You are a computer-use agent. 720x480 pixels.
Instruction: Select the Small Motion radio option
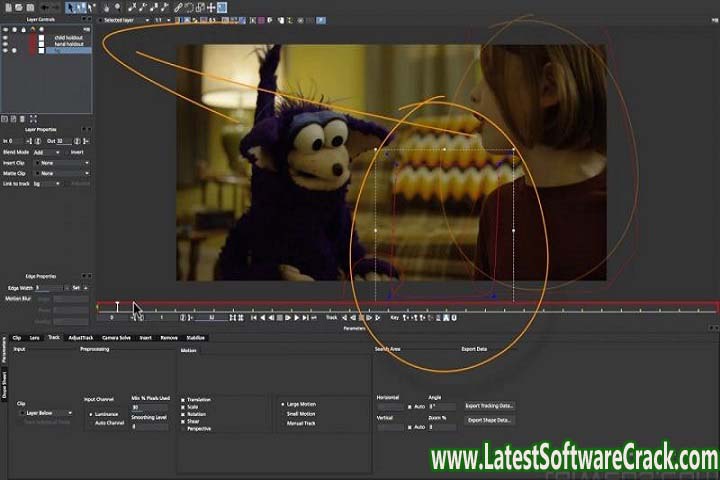pyautogui.click(x=283, y=414)
